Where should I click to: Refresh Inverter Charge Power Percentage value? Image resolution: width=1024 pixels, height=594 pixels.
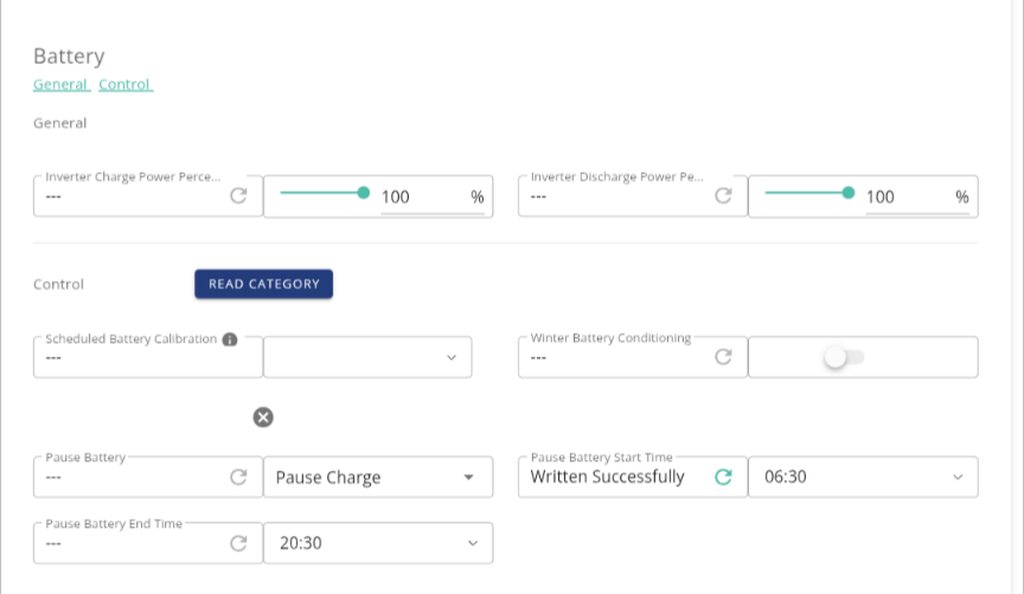coord(238,196)
